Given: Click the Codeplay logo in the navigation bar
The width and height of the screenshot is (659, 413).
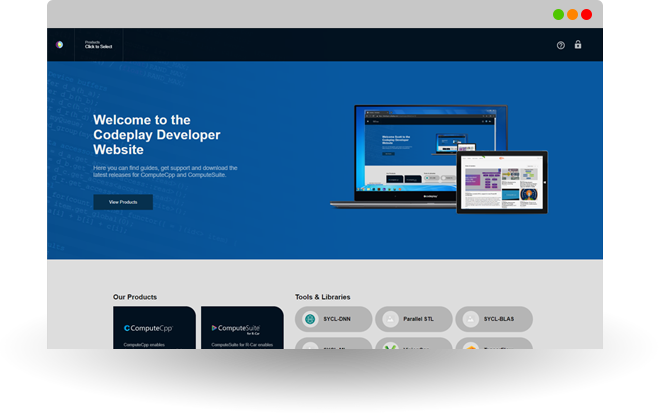Looking at the screenshot, I should (x=60, y=45).
